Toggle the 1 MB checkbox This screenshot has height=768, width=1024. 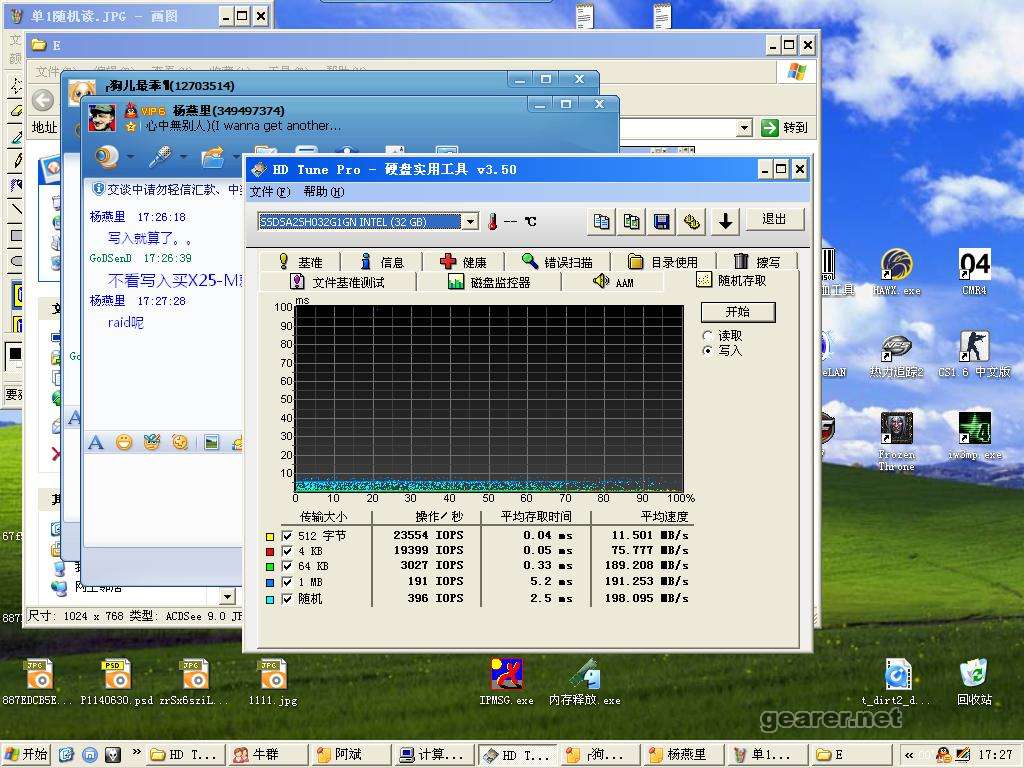287,582
